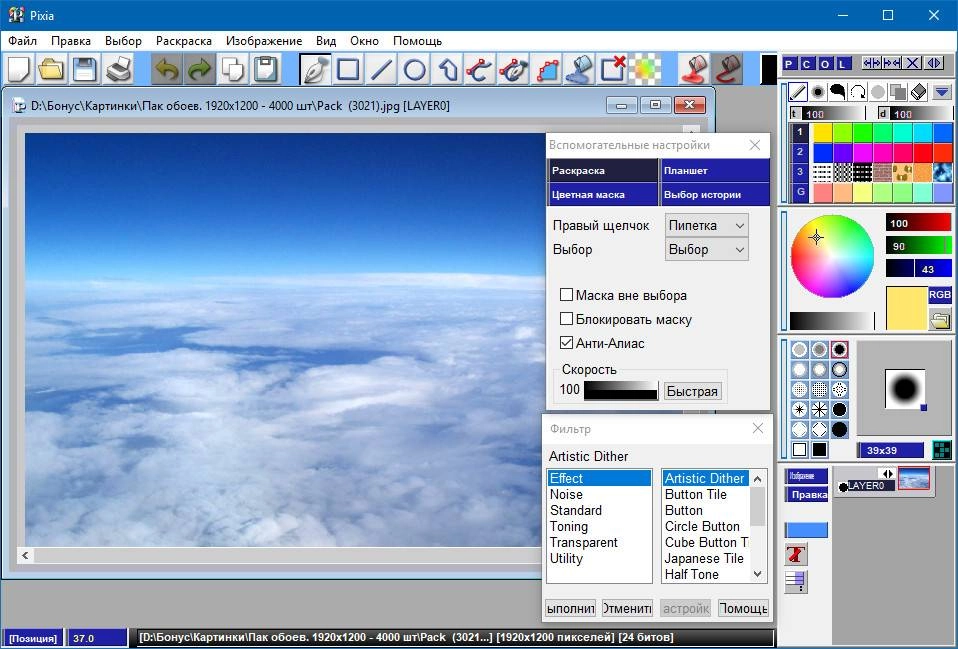
Task: Toggle visibility dot of LAYER0
Action: coord(843,487)
